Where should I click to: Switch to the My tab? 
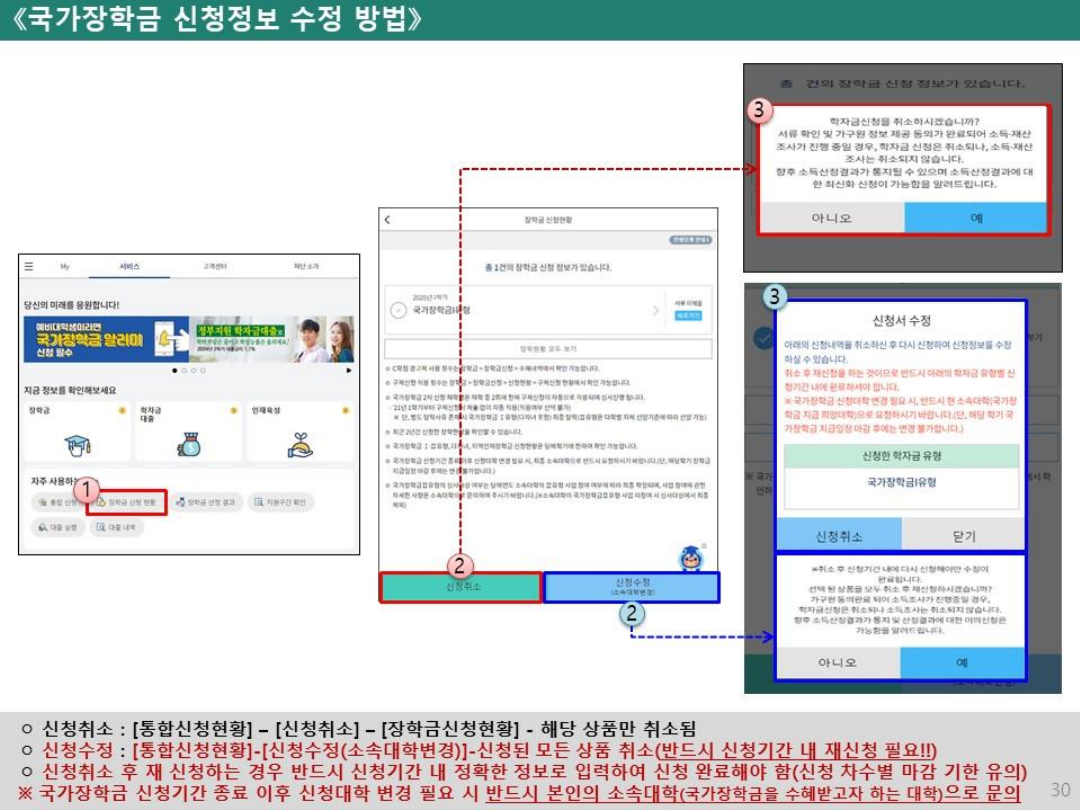click(x=65, y=266)
